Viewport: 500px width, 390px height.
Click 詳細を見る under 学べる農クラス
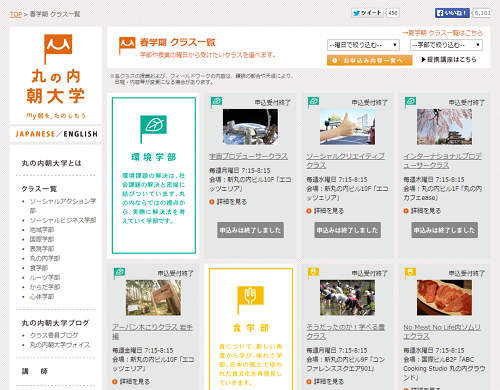(329, 381)
